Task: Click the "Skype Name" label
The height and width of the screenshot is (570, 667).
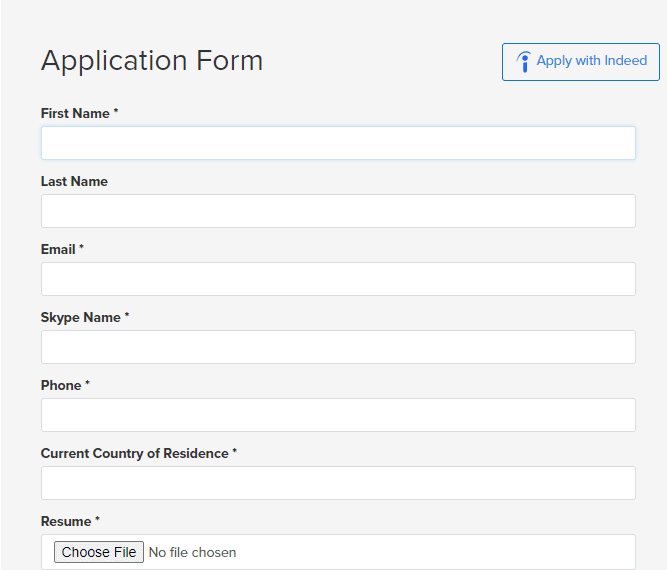Action: click(80, 318)
